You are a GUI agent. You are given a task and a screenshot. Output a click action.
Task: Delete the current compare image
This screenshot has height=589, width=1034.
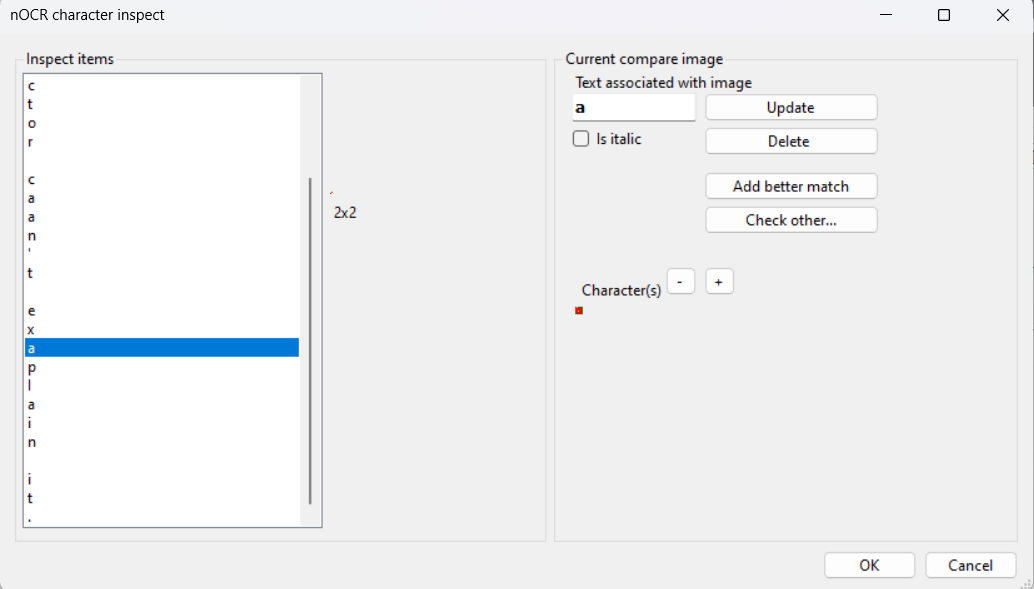tap(791, 141)
